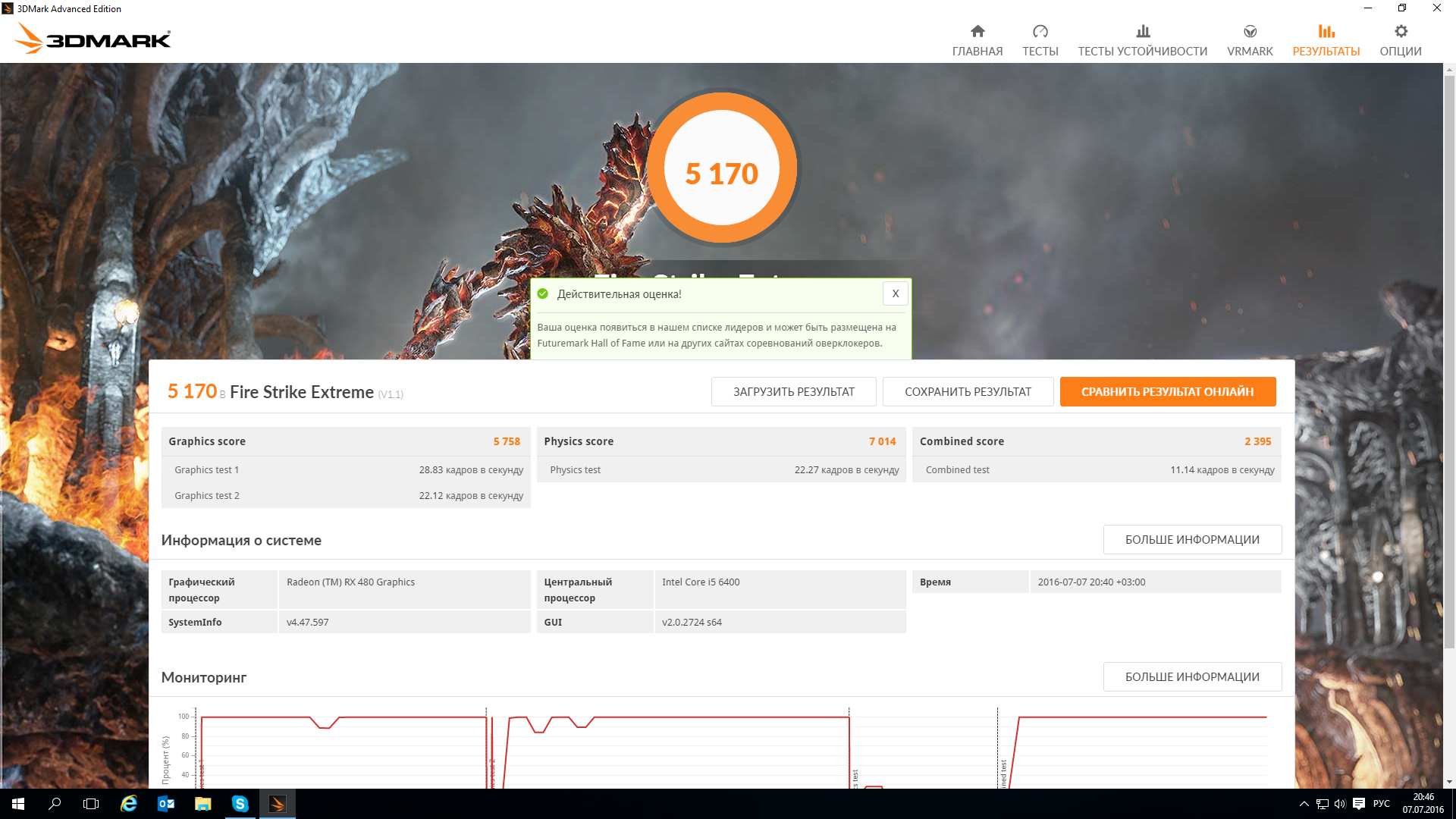Show hidden system tray icons

[x=1304, y=804]
